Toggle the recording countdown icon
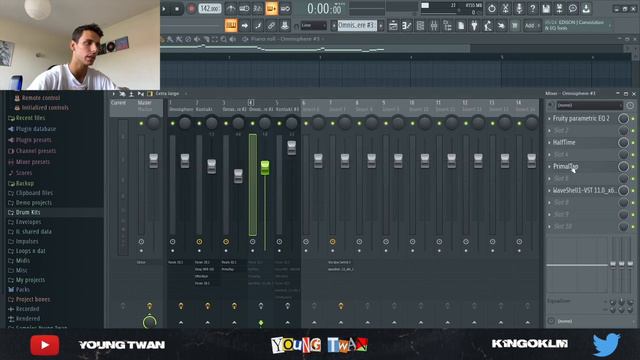Screen dimensions: 640x360 click(258, 8)
